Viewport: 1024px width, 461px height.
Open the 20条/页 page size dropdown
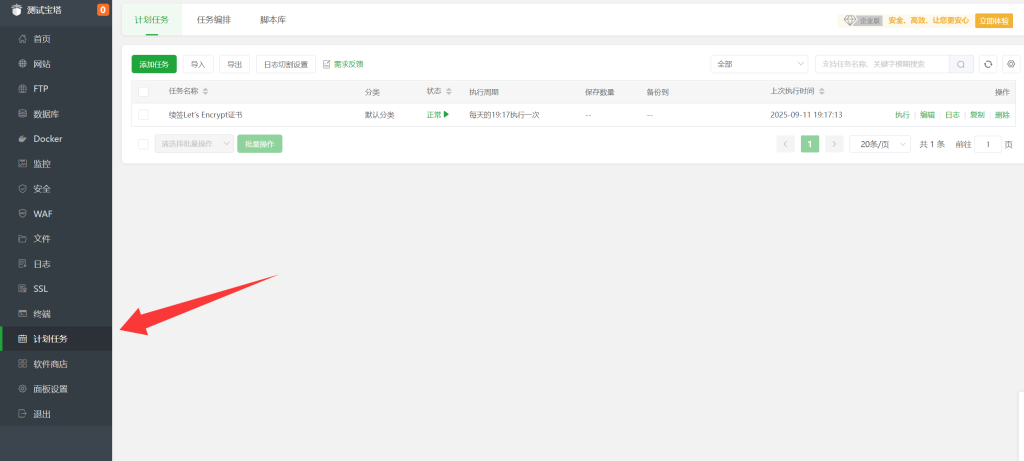tap(879, 144)
